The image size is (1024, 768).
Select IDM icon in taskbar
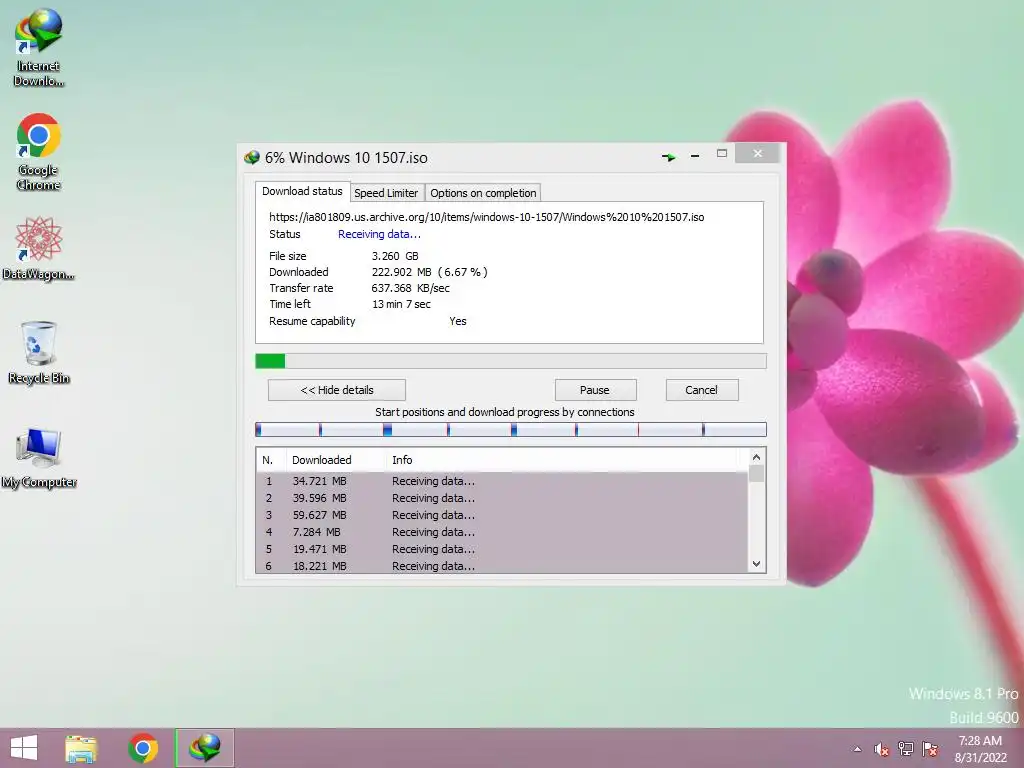point(204,748)
